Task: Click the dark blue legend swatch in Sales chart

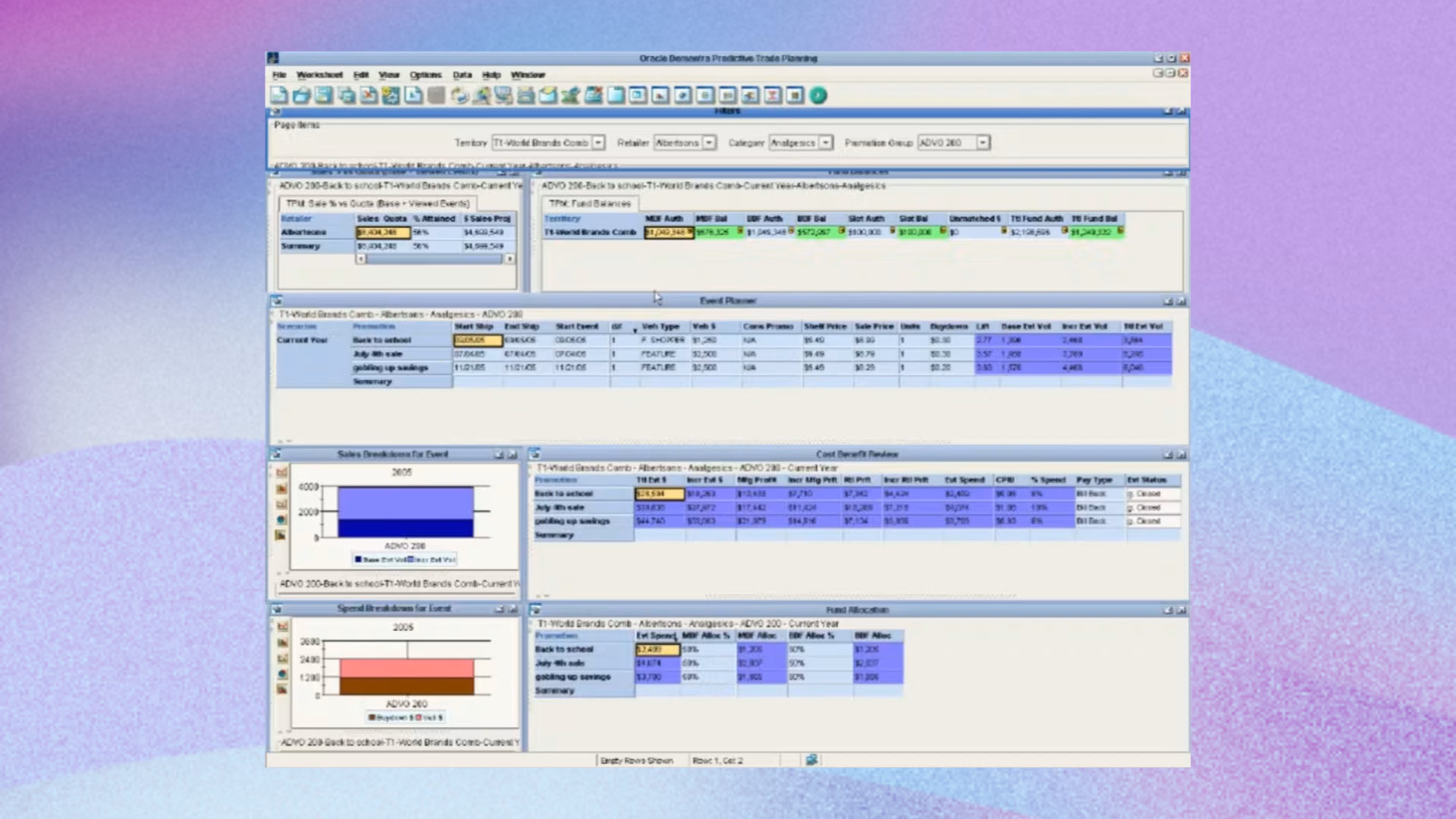Action: 359,560
